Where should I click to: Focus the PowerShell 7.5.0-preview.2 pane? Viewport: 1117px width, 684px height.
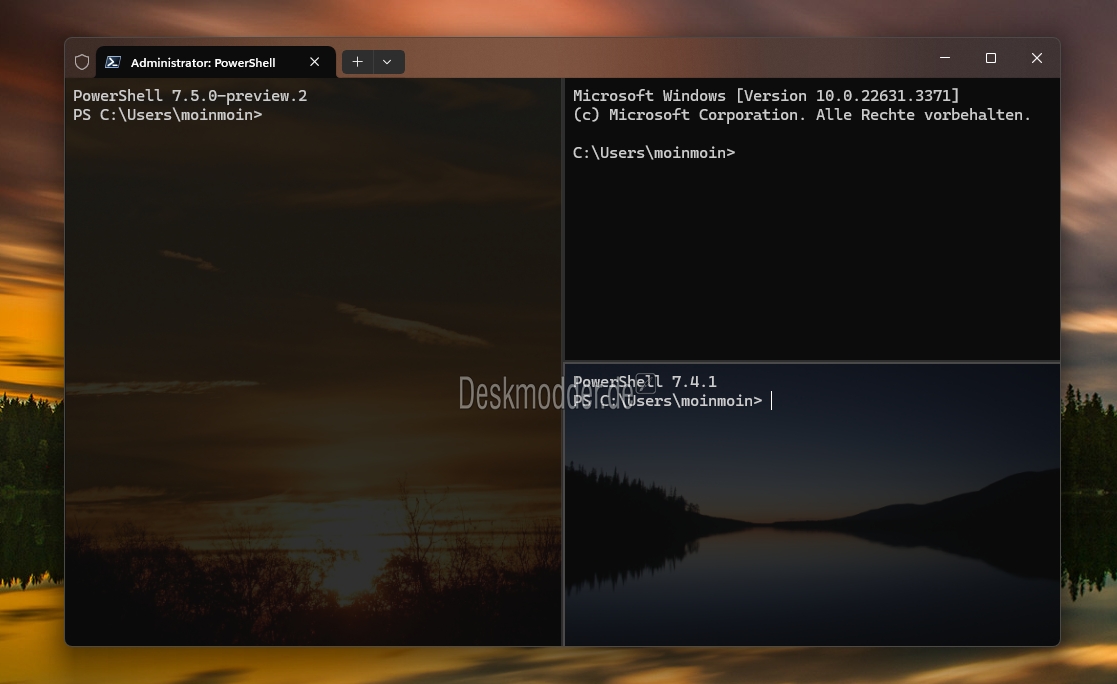click(313, 362)
